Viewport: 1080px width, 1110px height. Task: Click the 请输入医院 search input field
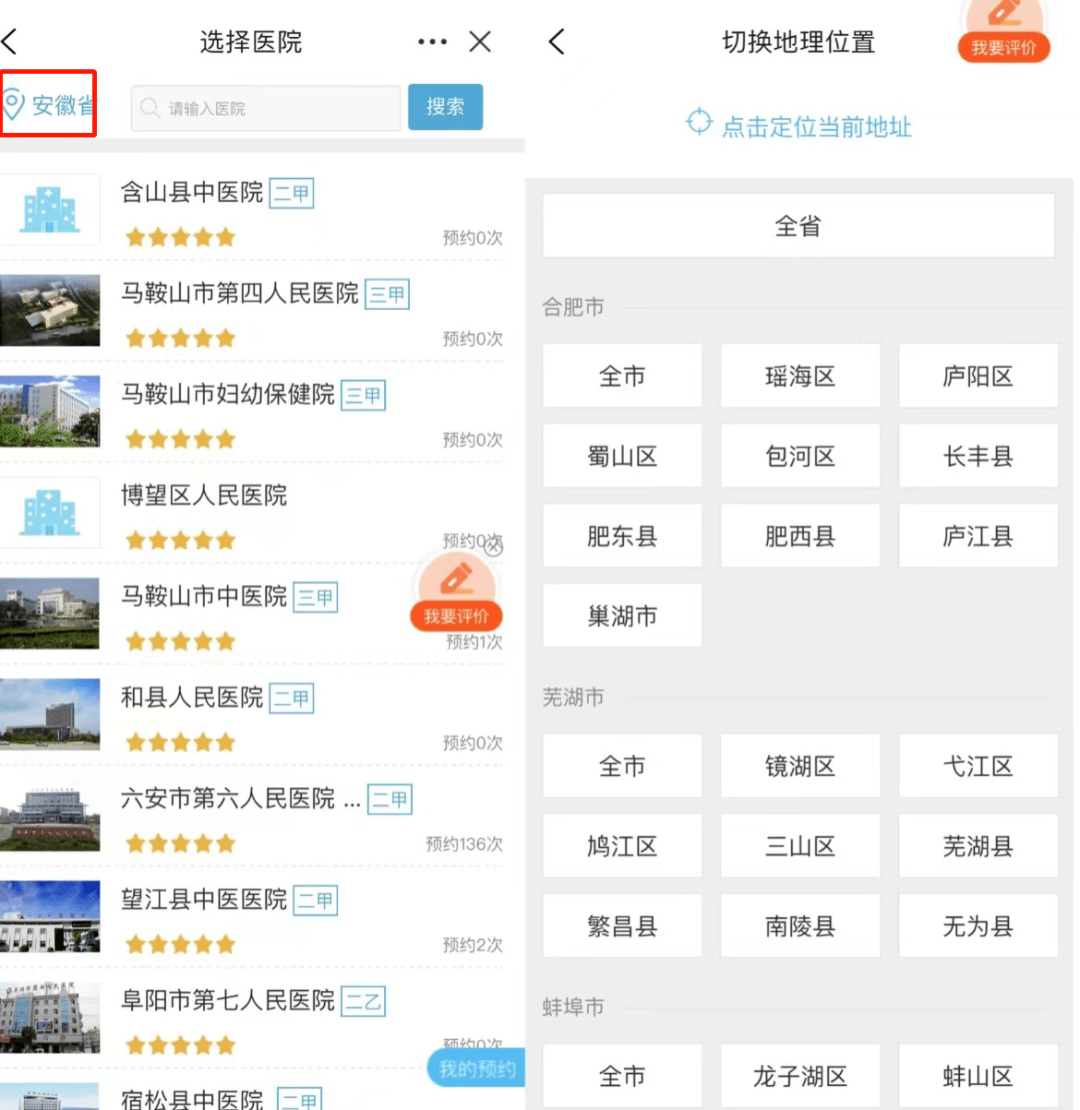pos(266,108)
